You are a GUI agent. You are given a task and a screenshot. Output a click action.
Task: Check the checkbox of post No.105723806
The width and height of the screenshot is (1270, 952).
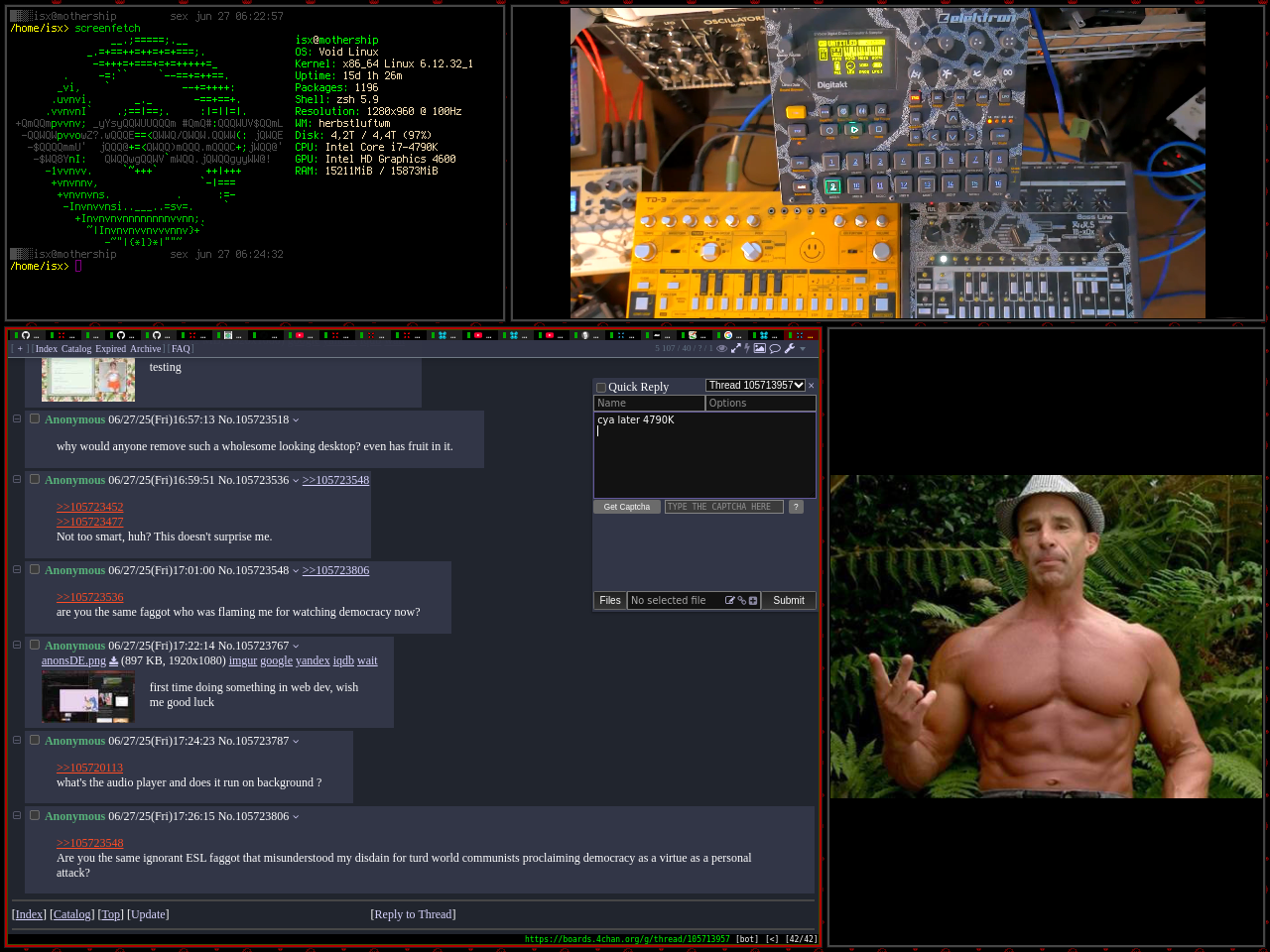[35, 815]
